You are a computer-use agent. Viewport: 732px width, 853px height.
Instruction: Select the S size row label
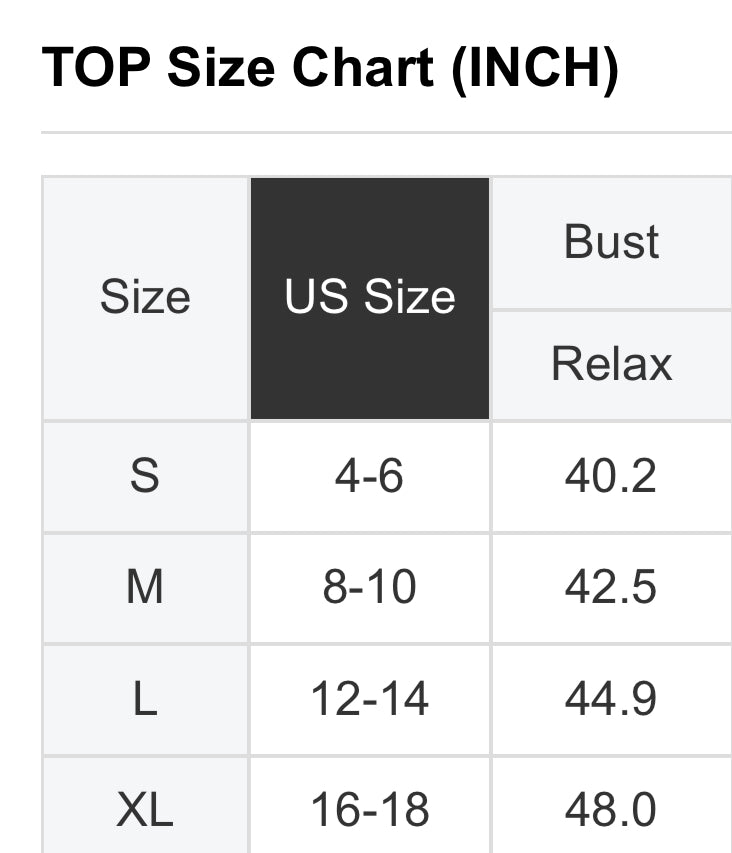(x=145, y=476)
